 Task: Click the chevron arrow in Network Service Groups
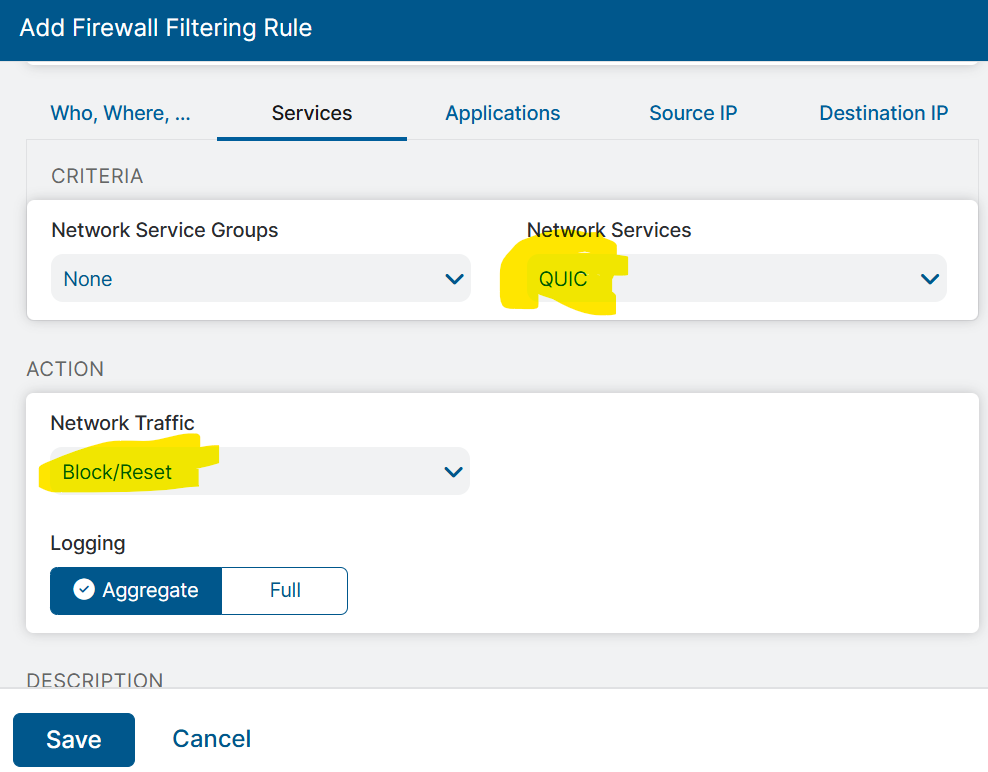tap(454, 279)
